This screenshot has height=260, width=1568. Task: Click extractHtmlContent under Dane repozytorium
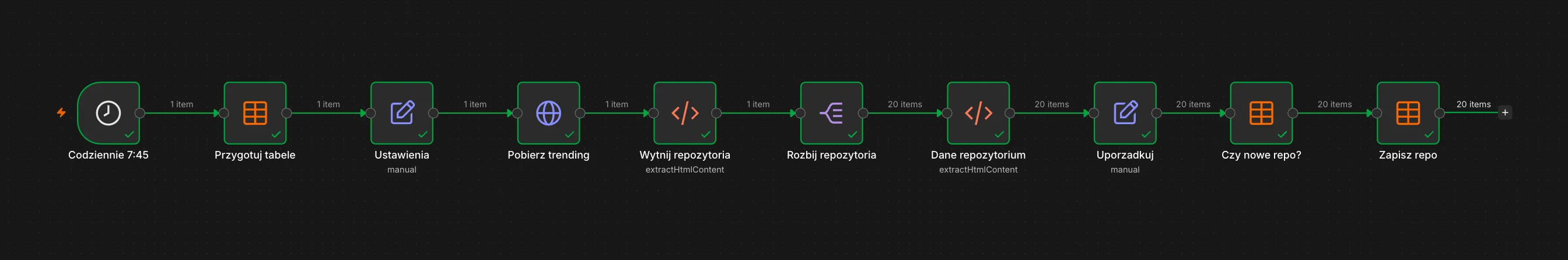click(978, 170)
